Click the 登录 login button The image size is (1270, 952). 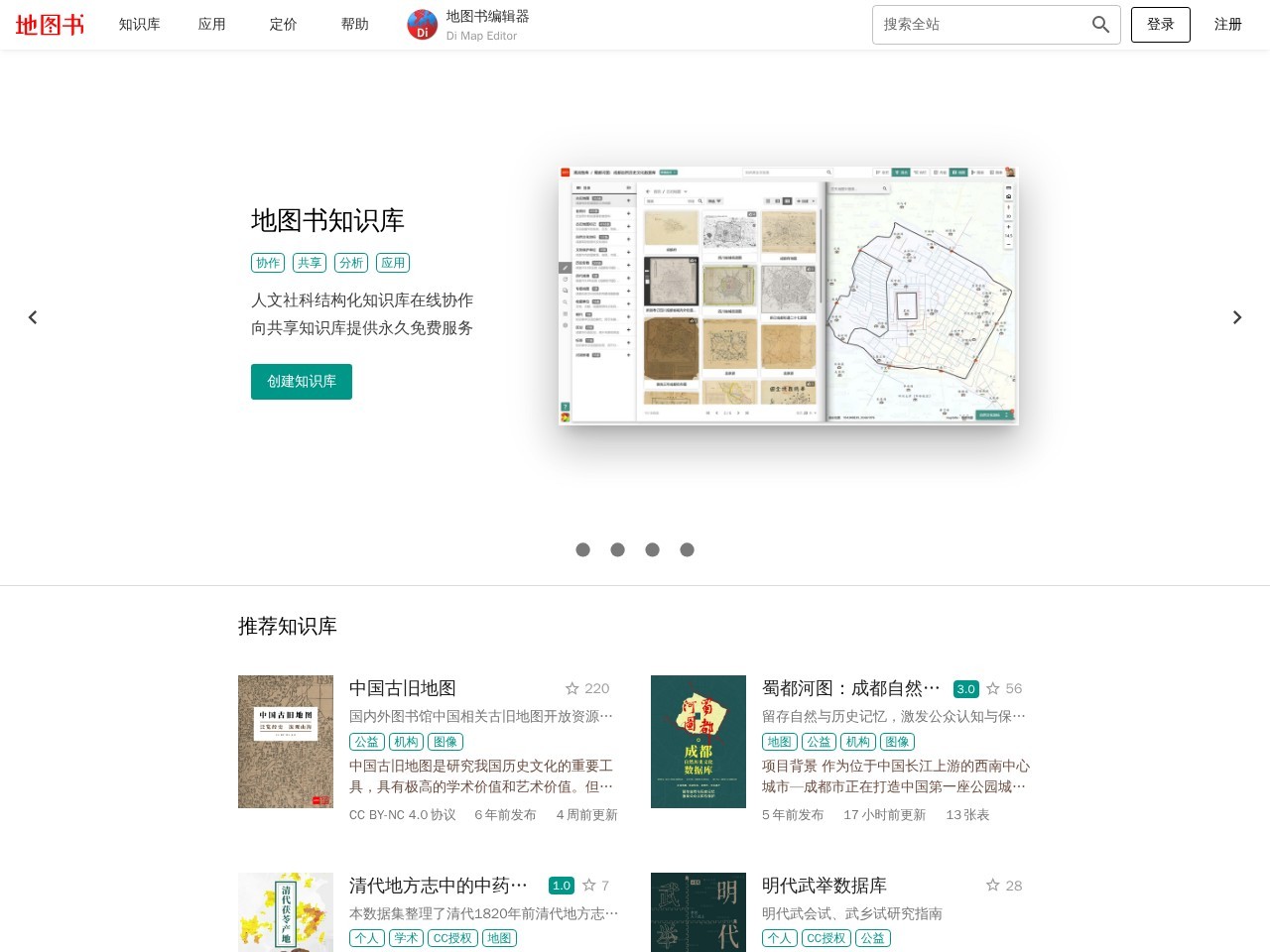click(x=1160, y=25)
